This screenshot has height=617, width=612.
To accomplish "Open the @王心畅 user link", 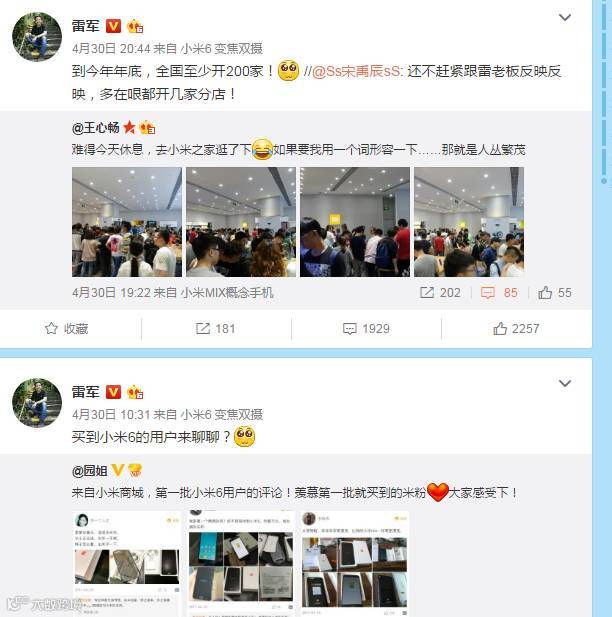I will [x=96, y=127].
